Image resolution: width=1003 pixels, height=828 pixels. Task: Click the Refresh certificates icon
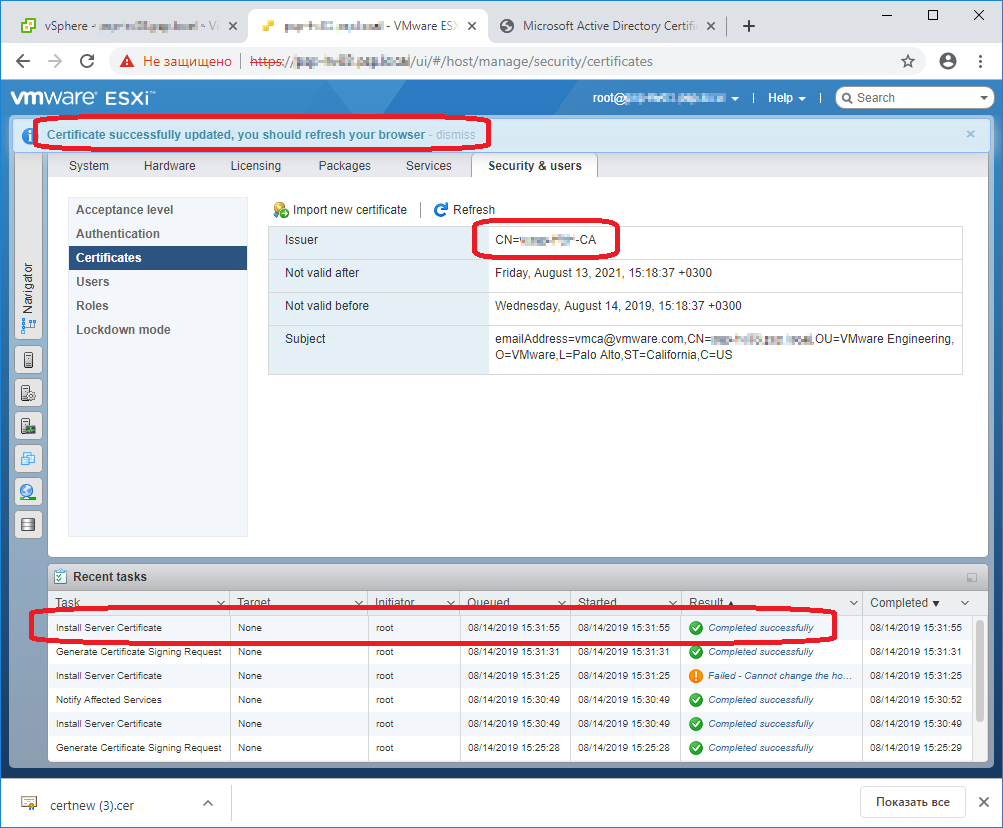pos(441,210)
